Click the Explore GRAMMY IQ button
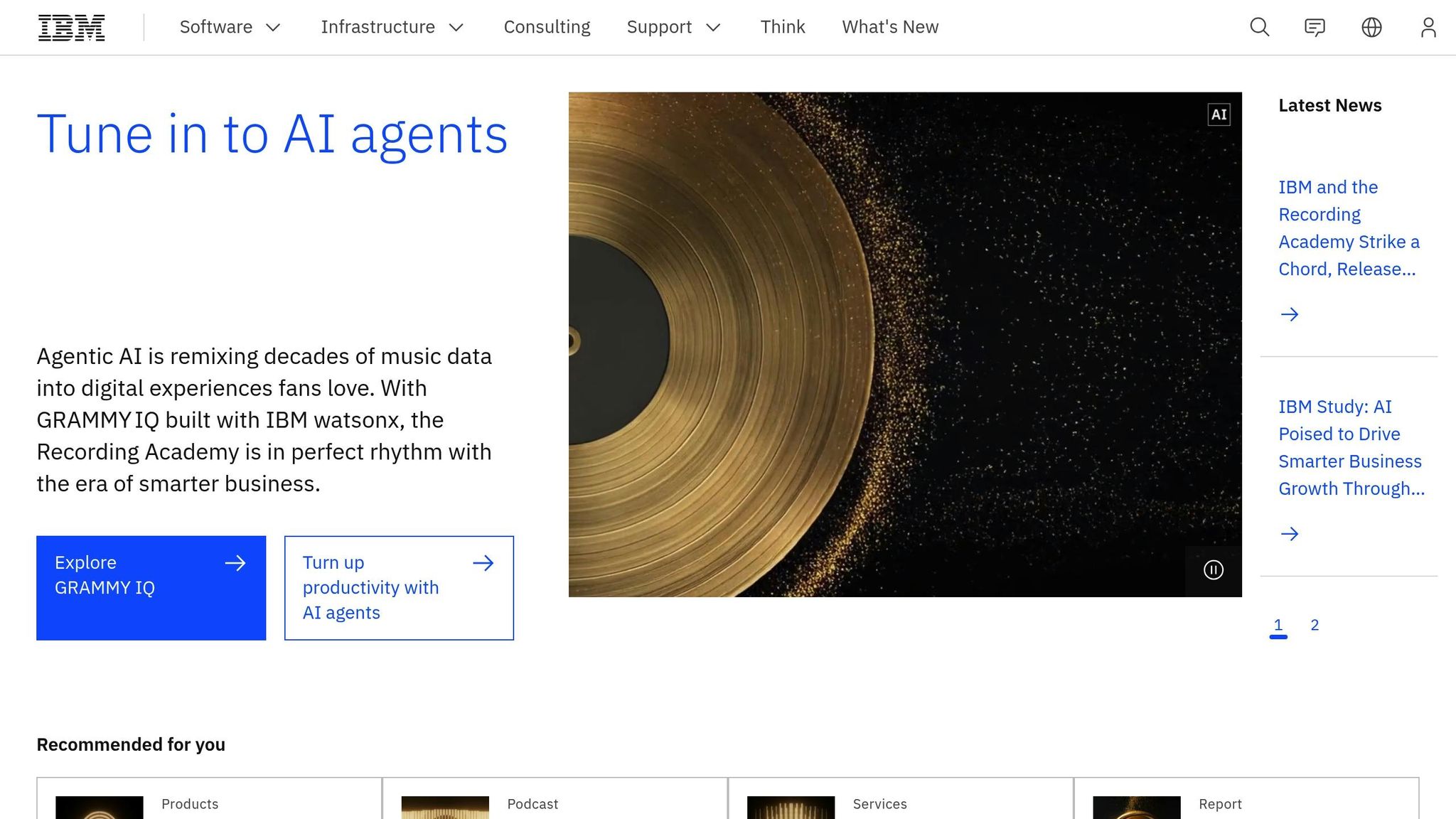This screenshot has height=819, width=1456. [151, 588]
